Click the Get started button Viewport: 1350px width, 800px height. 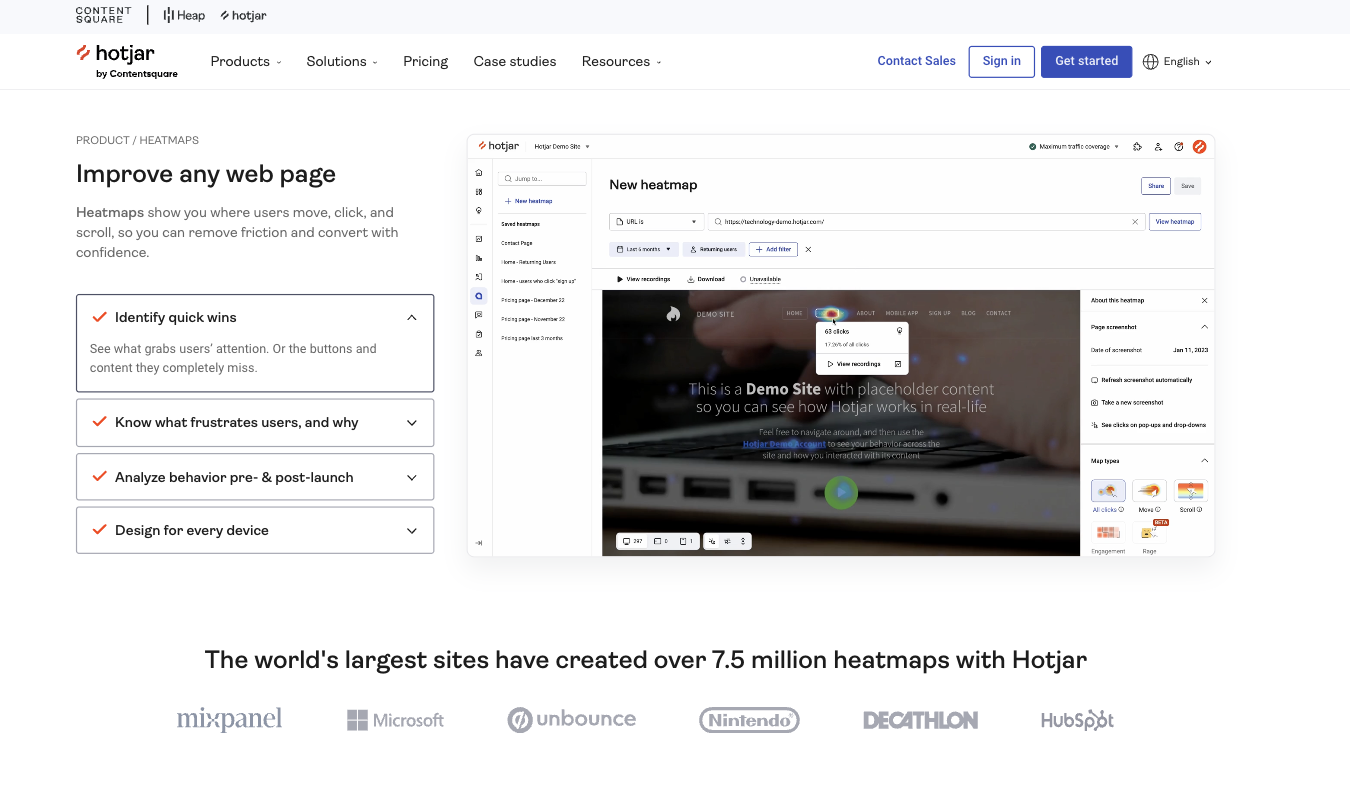click(1086, 61)
